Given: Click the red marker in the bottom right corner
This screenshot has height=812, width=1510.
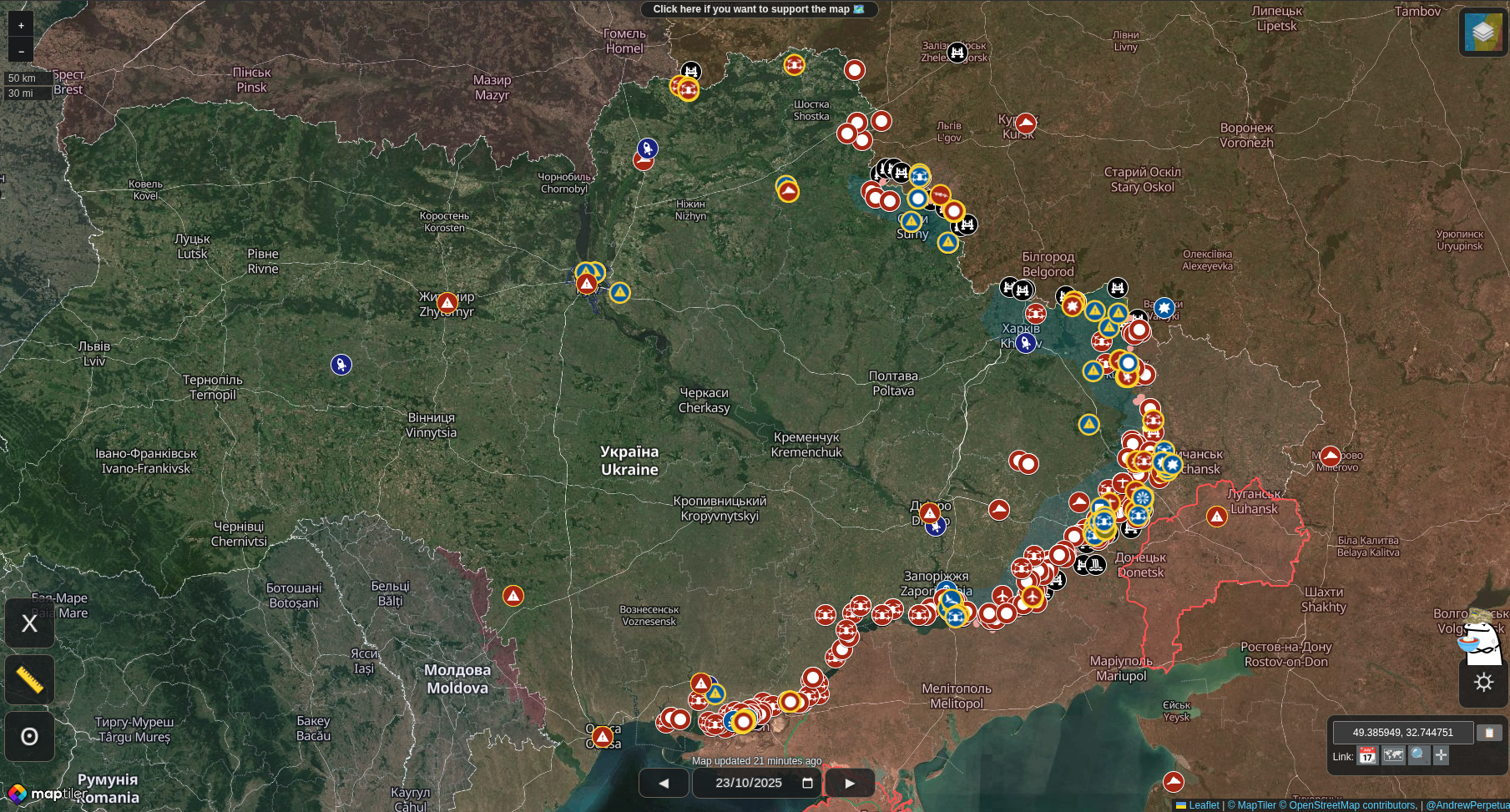Looking at the screenshot, I should point(1173,782).
